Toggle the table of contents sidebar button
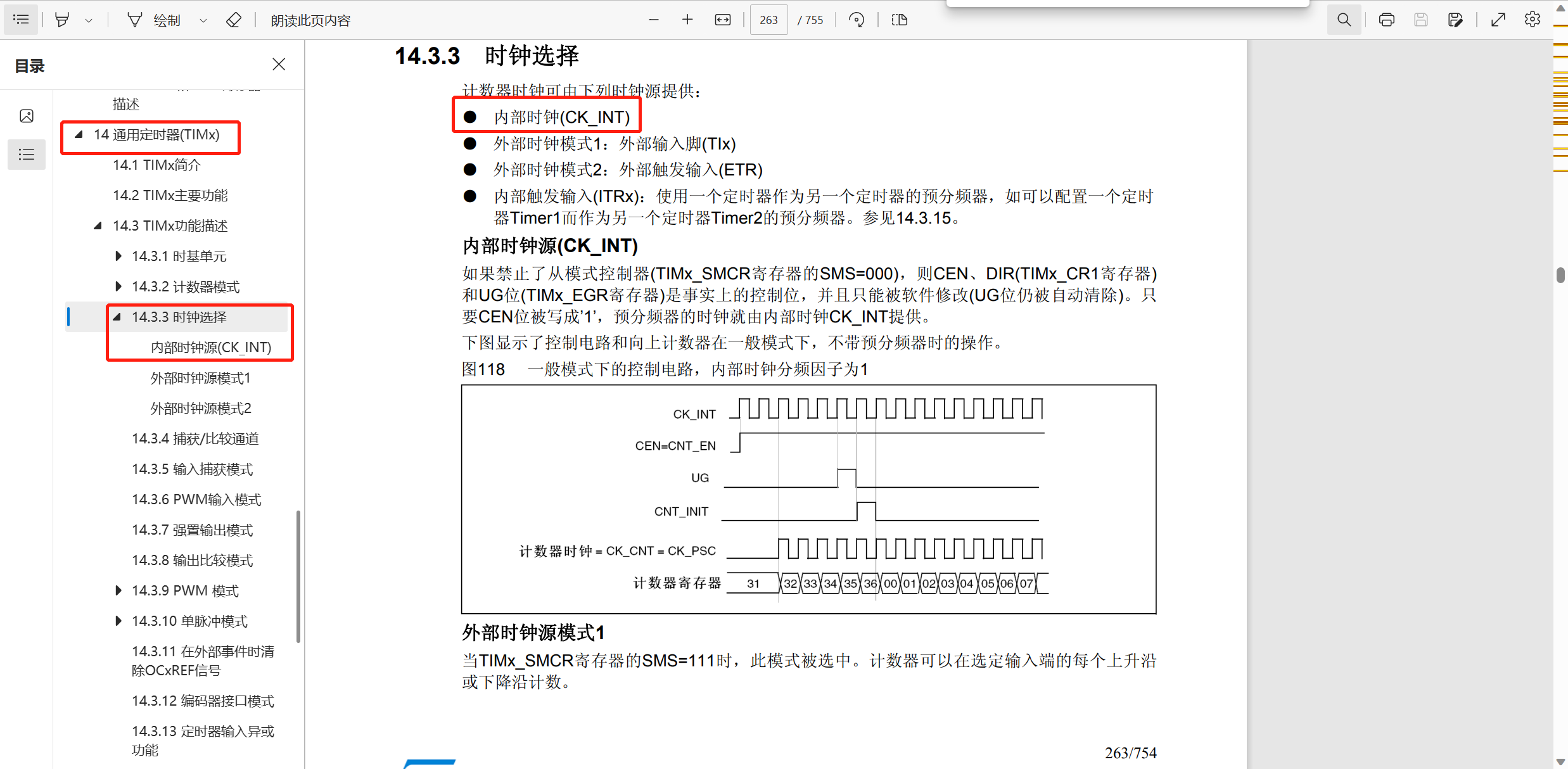 click(x=21, y=20)
